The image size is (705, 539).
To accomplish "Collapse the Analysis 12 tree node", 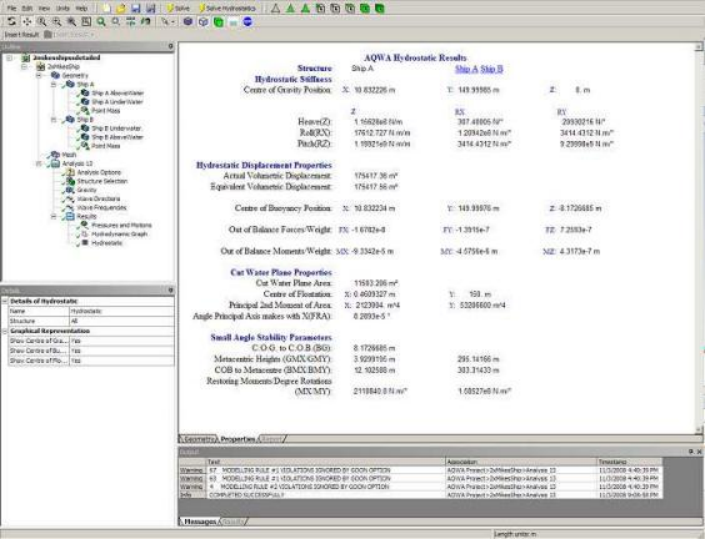I will 39,164.
